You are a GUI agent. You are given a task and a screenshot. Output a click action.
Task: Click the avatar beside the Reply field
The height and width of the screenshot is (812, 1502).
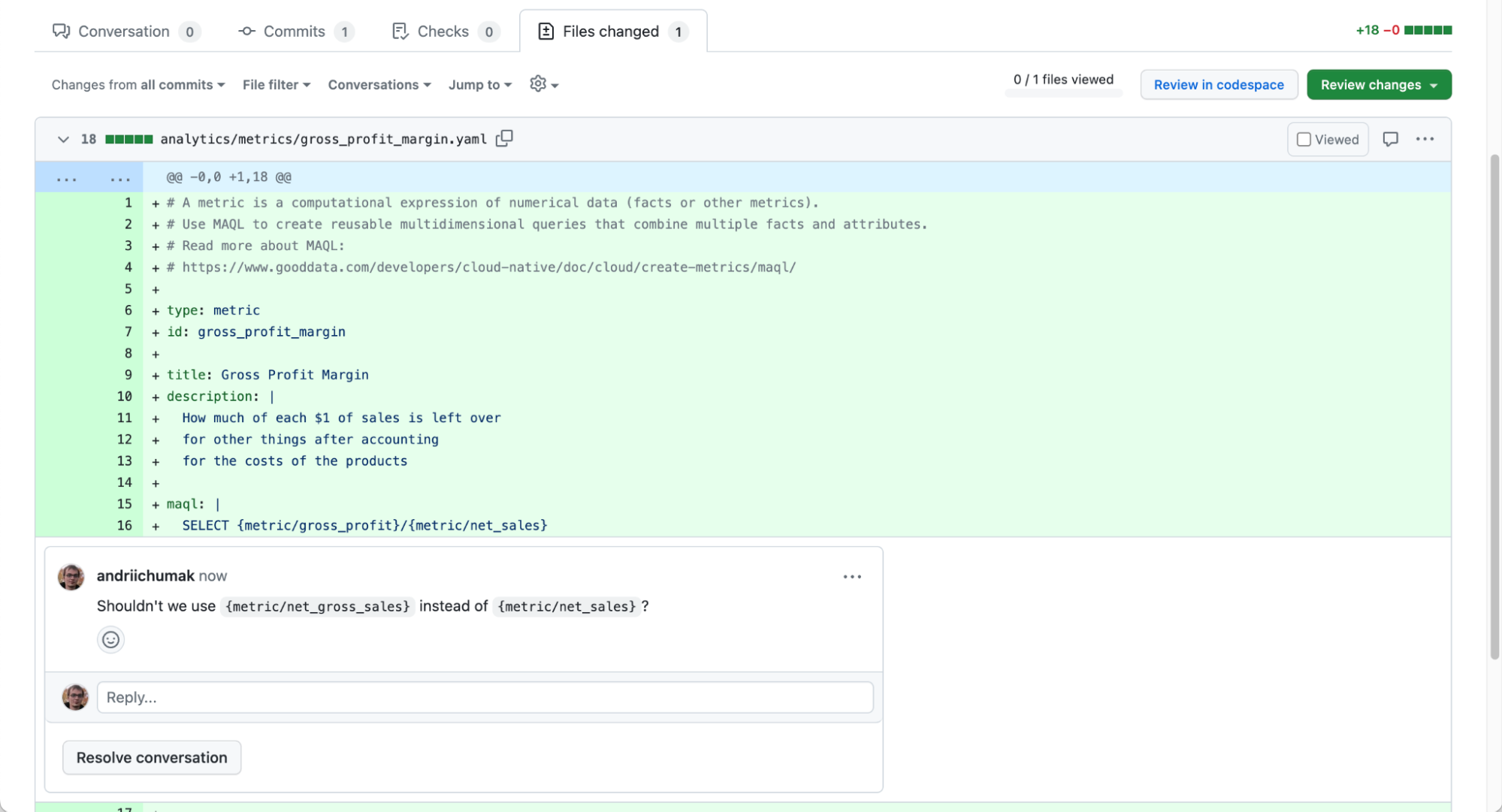(x=74, y=697)
